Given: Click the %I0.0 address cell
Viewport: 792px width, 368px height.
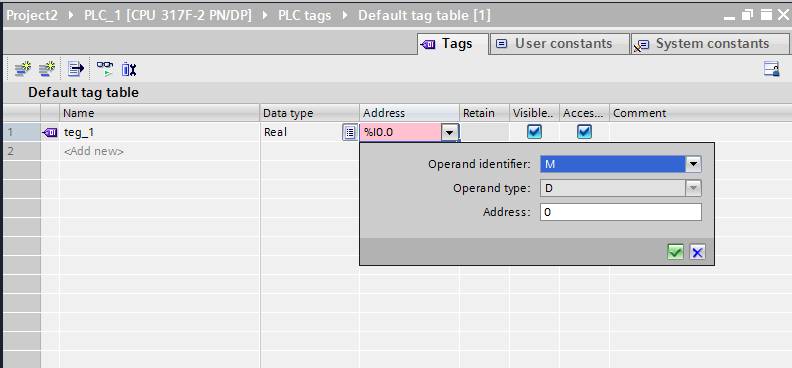Looking at the screenshot, I should (401, 133).
